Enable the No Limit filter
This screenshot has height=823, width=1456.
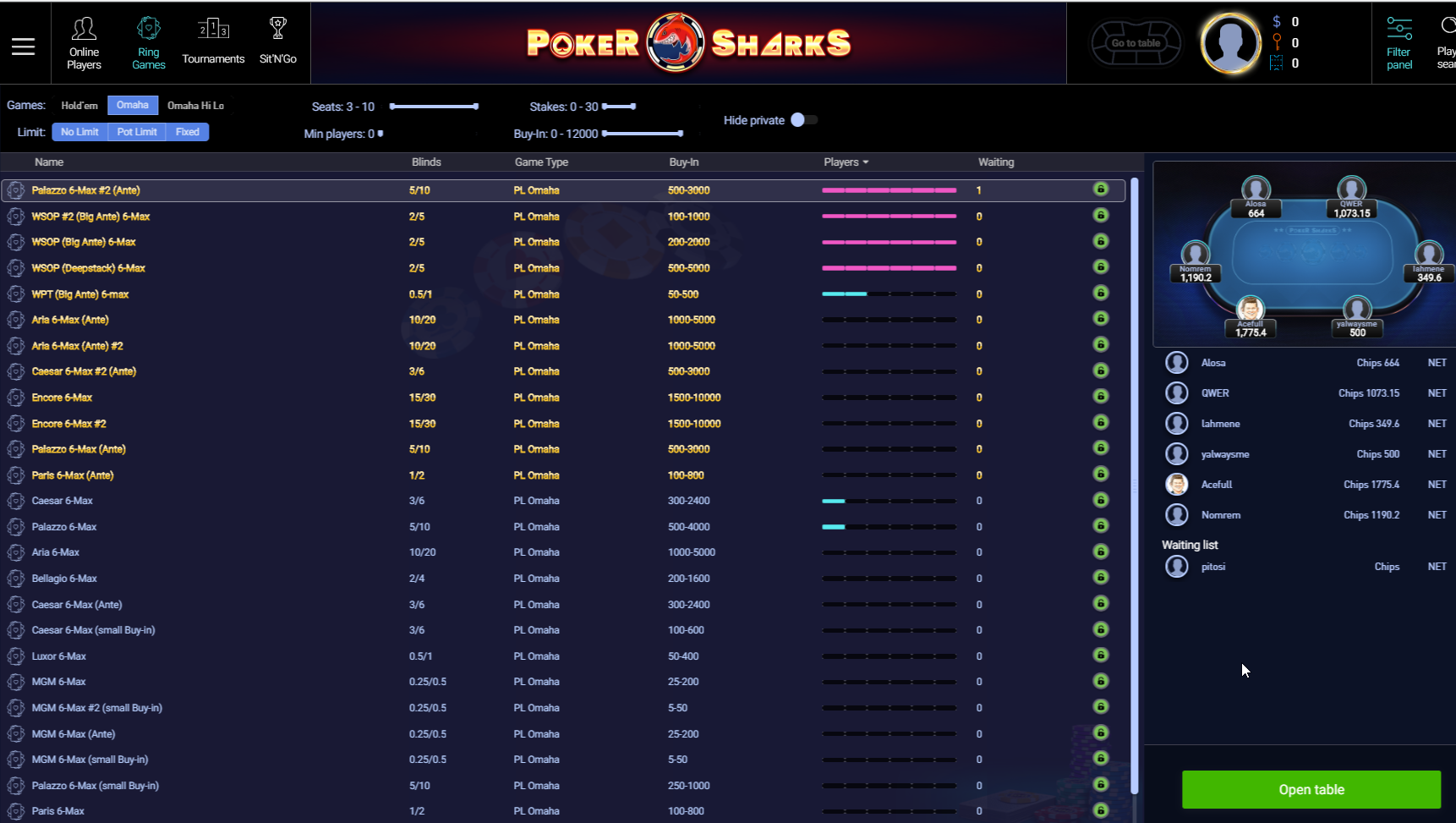click(79, 132)
